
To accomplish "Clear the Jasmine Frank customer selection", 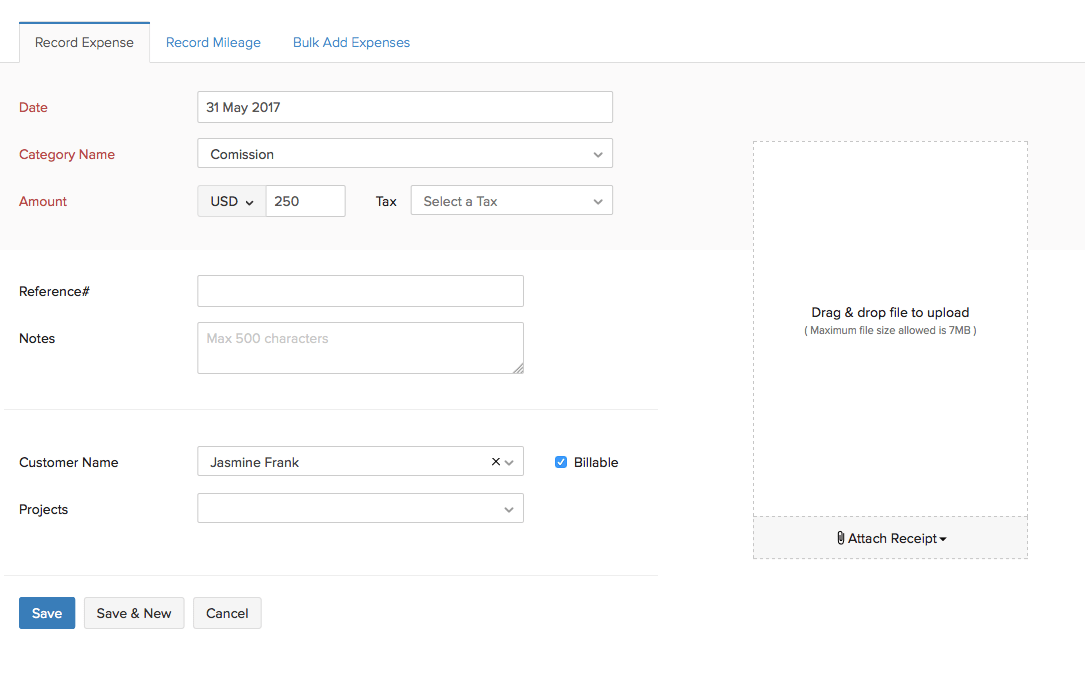I will pos(496,462).
